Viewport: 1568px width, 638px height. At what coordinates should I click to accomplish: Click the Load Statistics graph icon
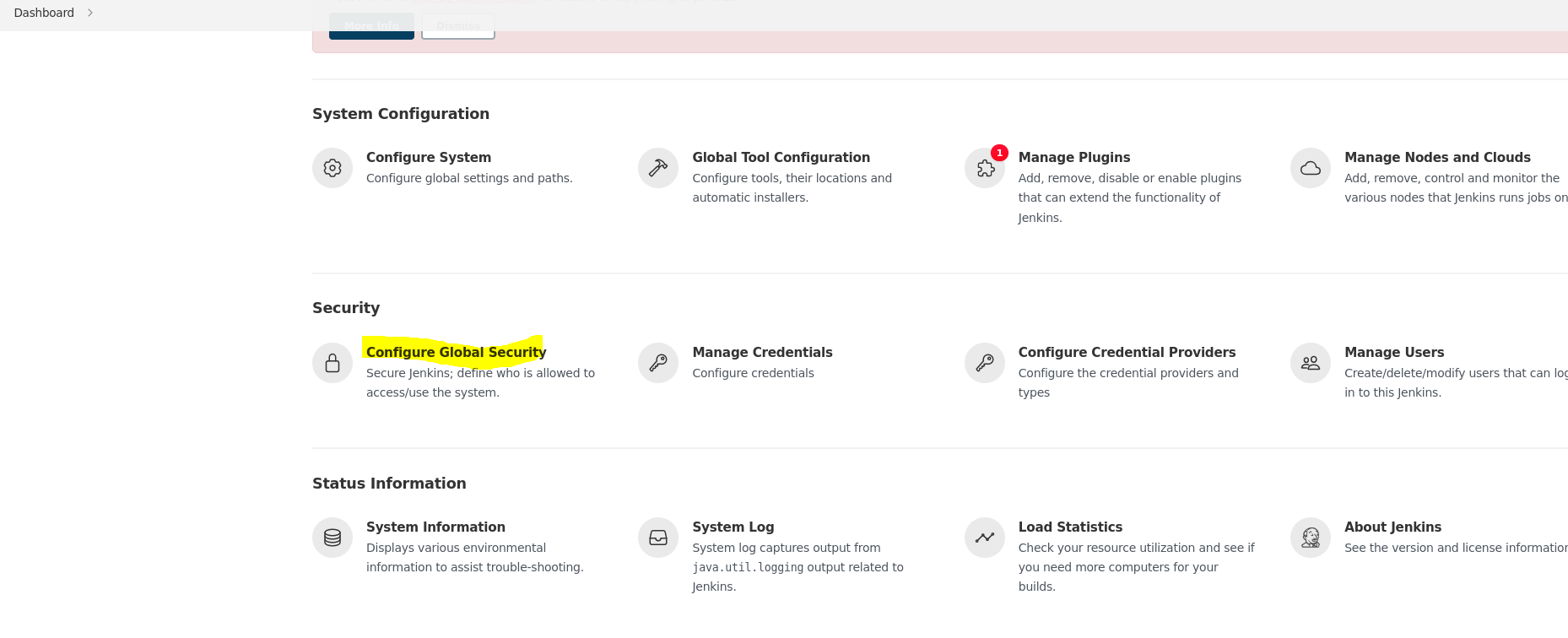pos(985,538)
